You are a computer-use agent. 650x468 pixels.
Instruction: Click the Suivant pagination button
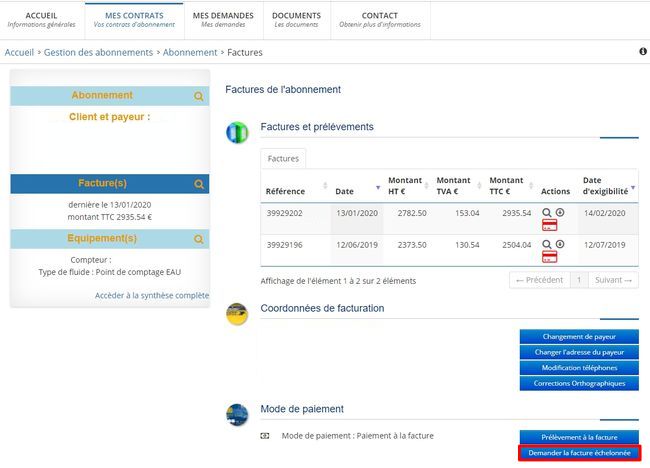(x=614, y=281)
